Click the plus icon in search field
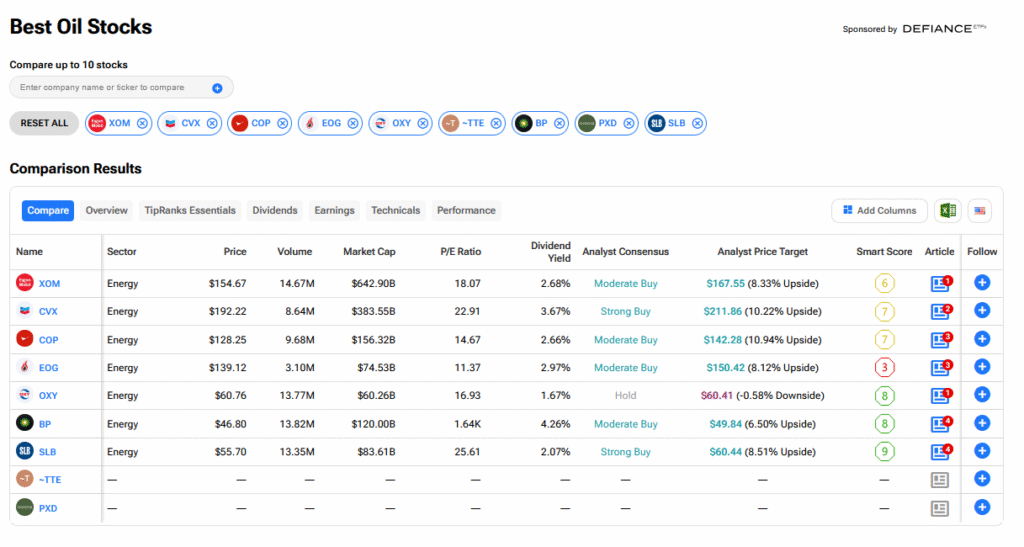 [217, 88]
